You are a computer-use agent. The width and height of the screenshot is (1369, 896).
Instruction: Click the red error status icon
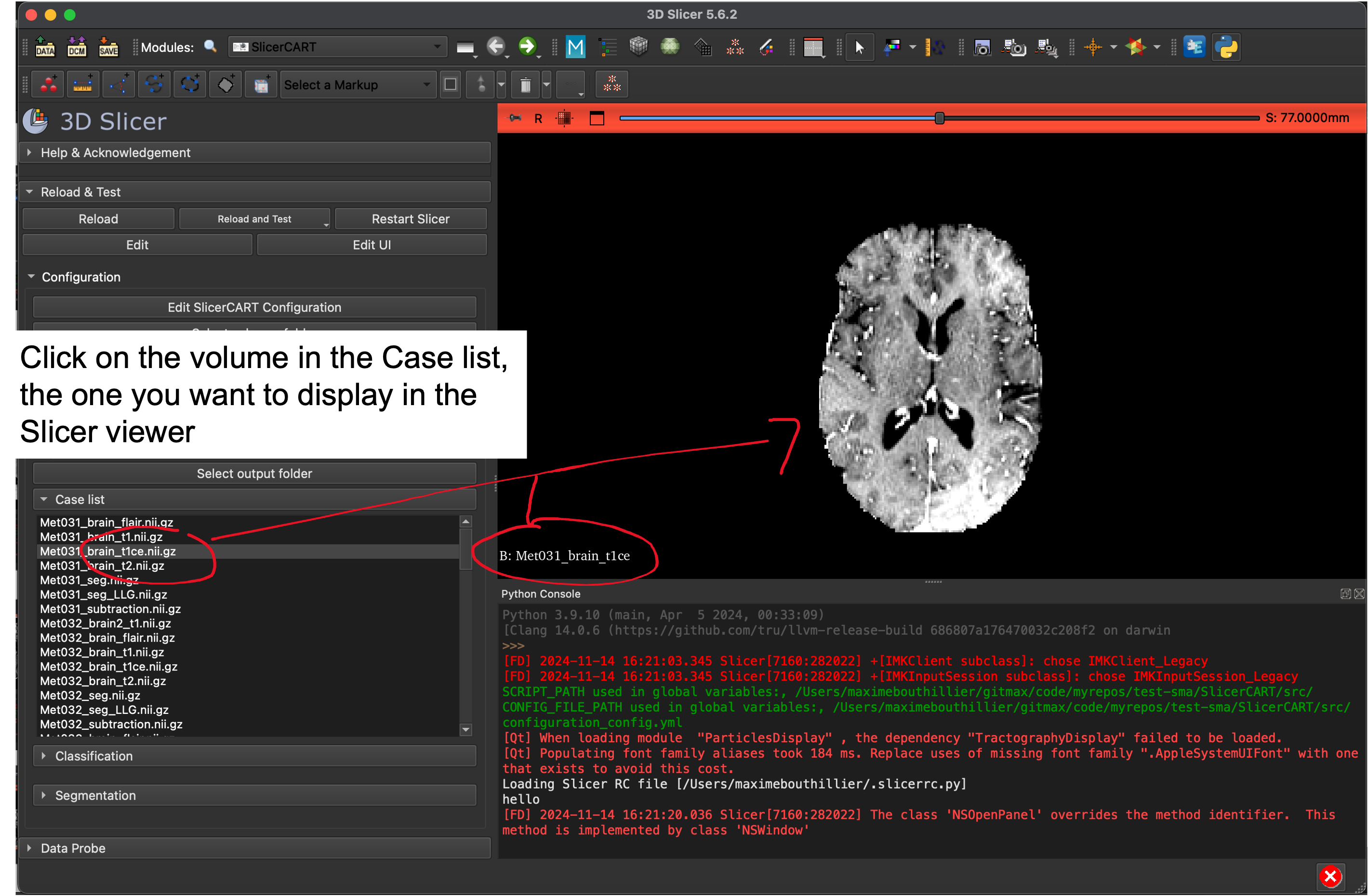pos(1329,876)
